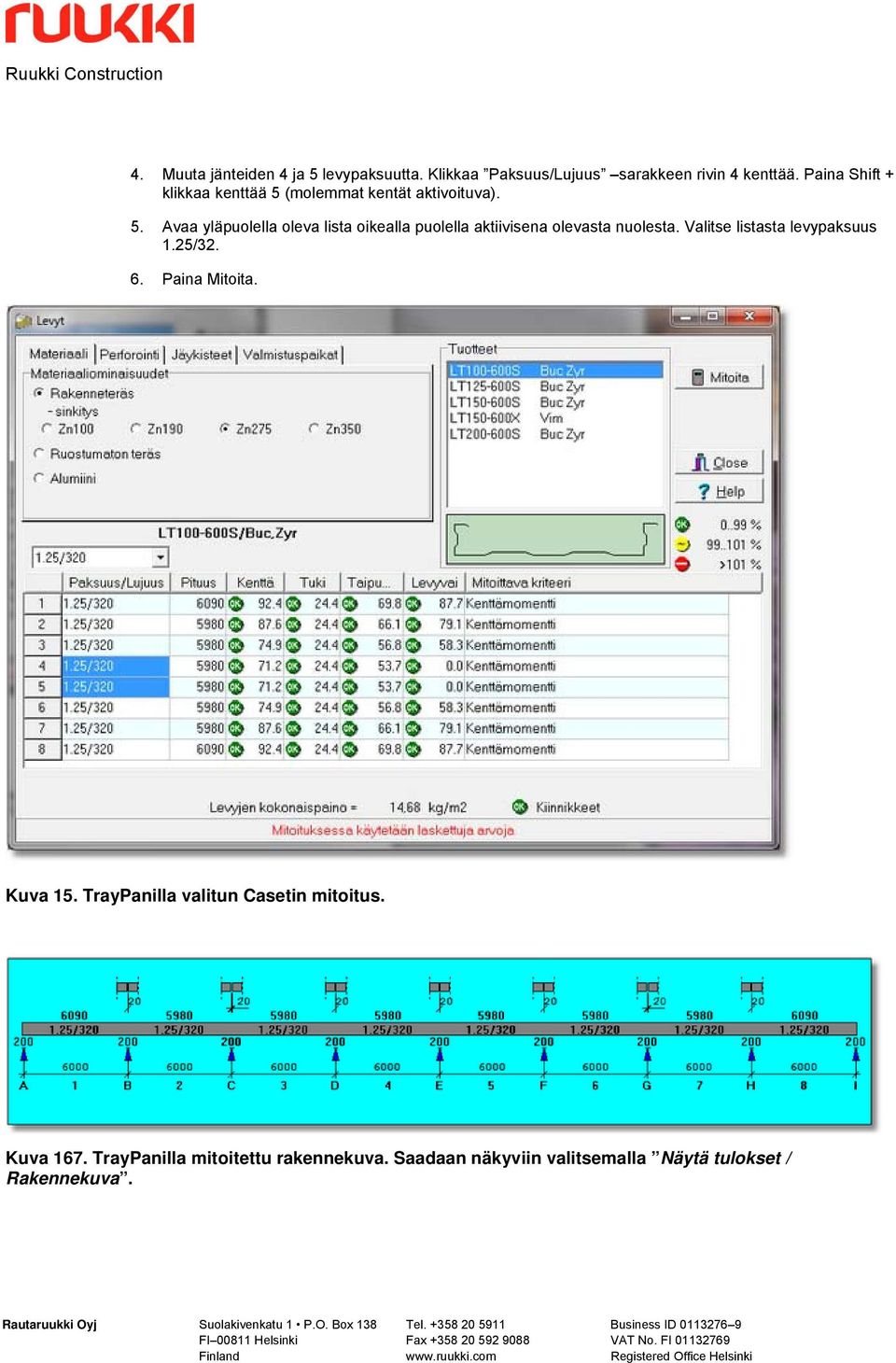Click row 4 Paksuus/Lujuus cell

pos(116,667)
